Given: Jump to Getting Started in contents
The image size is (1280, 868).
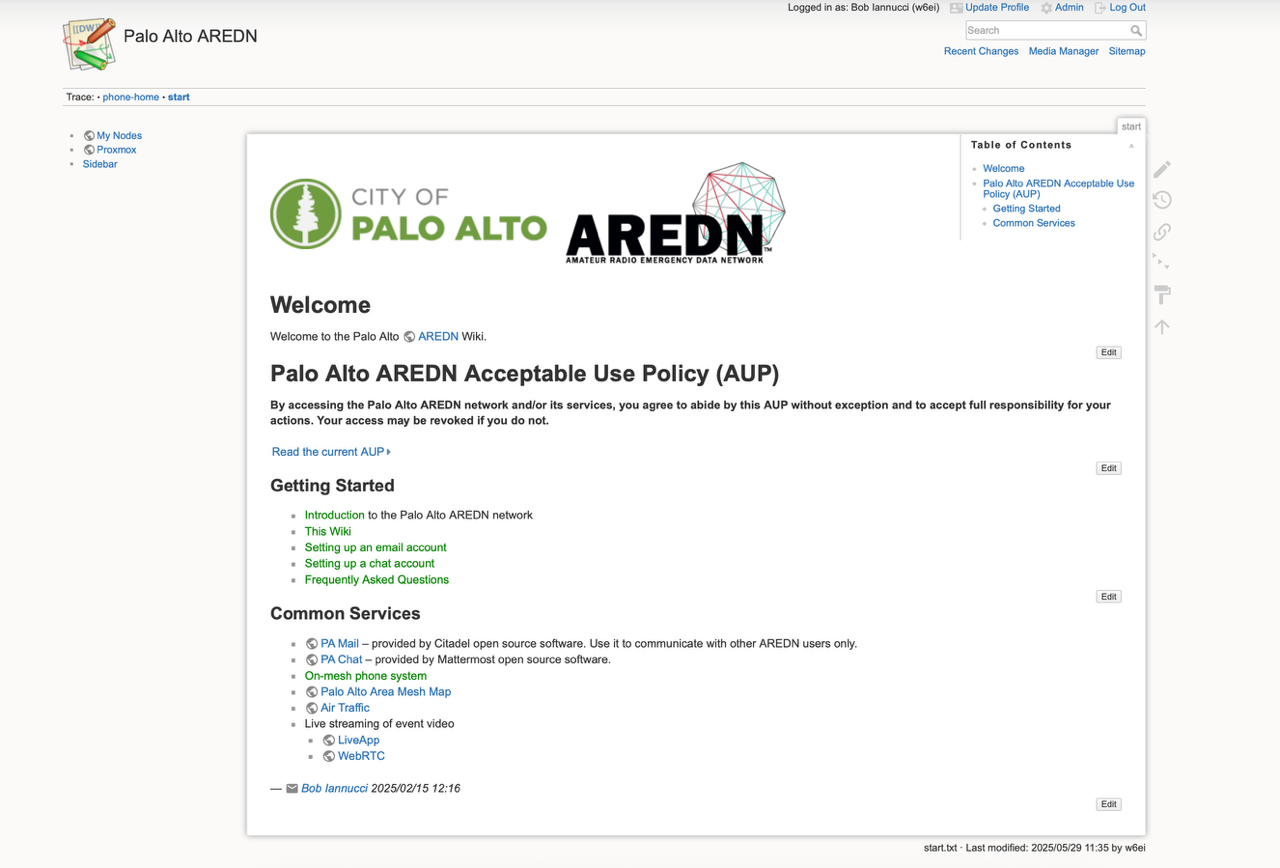Looking at the screenshot, I should (x=1027, y=209).
